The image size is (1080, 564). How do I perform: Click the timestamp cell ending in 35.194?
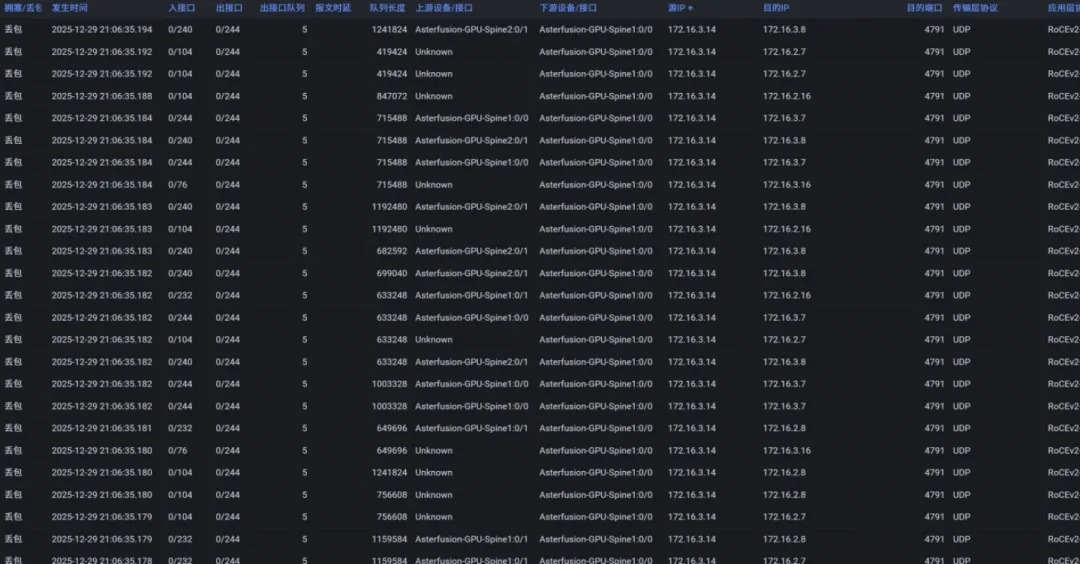pos(102,30)
